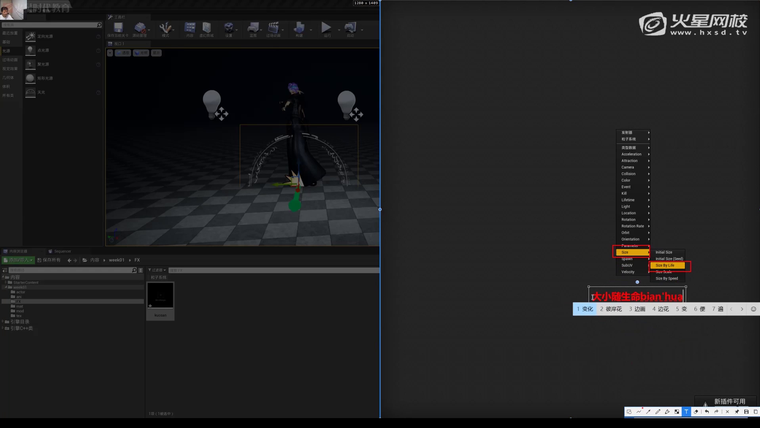Click the Save Current Level toolbar icon

118,29
